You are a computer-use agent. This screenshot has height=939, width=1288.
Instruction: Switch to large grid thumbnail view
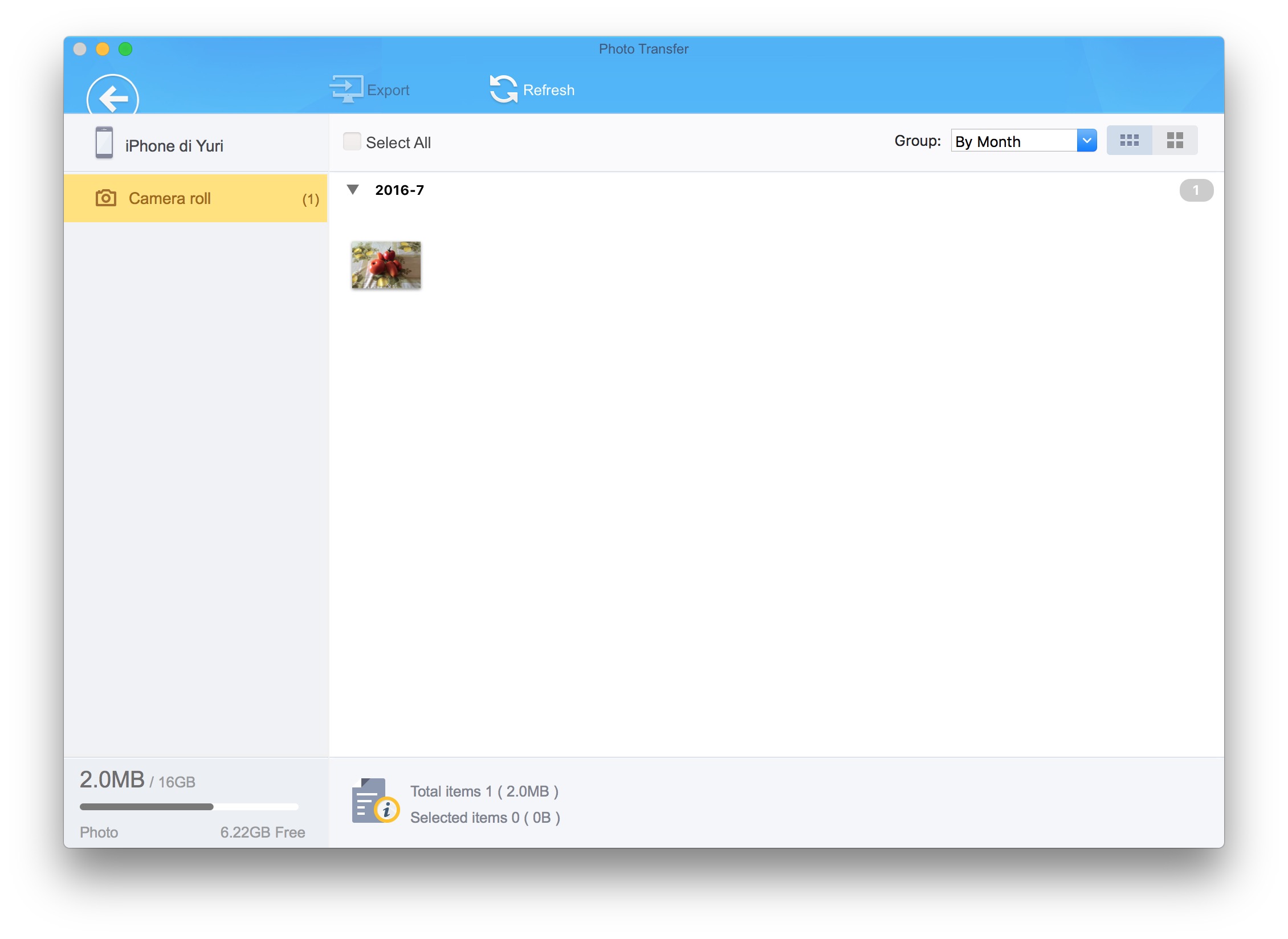1175,141
